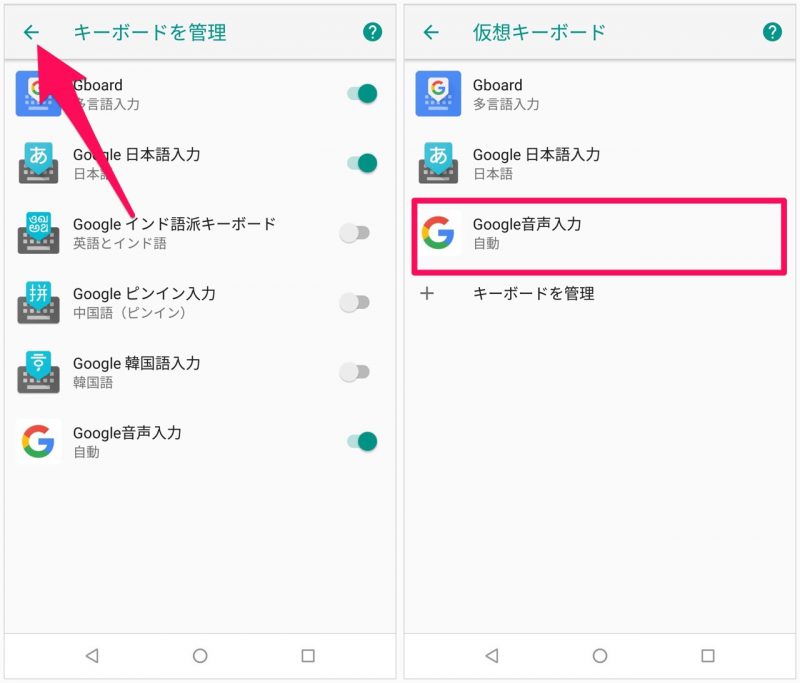Toggle Gboard keyboard switch off

click(362, 94)
